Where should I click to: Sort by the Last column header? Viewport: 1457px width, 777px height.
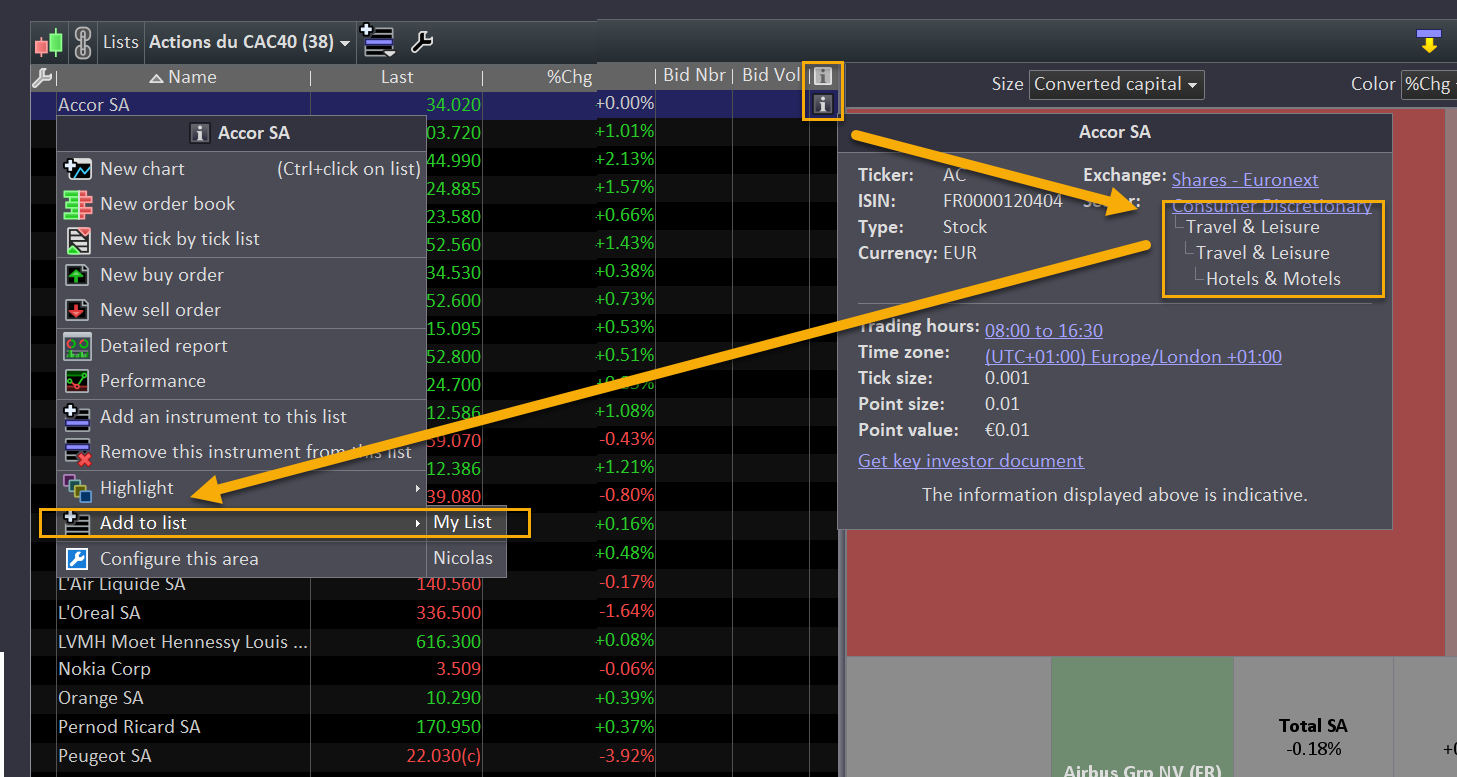coord(397,77)
